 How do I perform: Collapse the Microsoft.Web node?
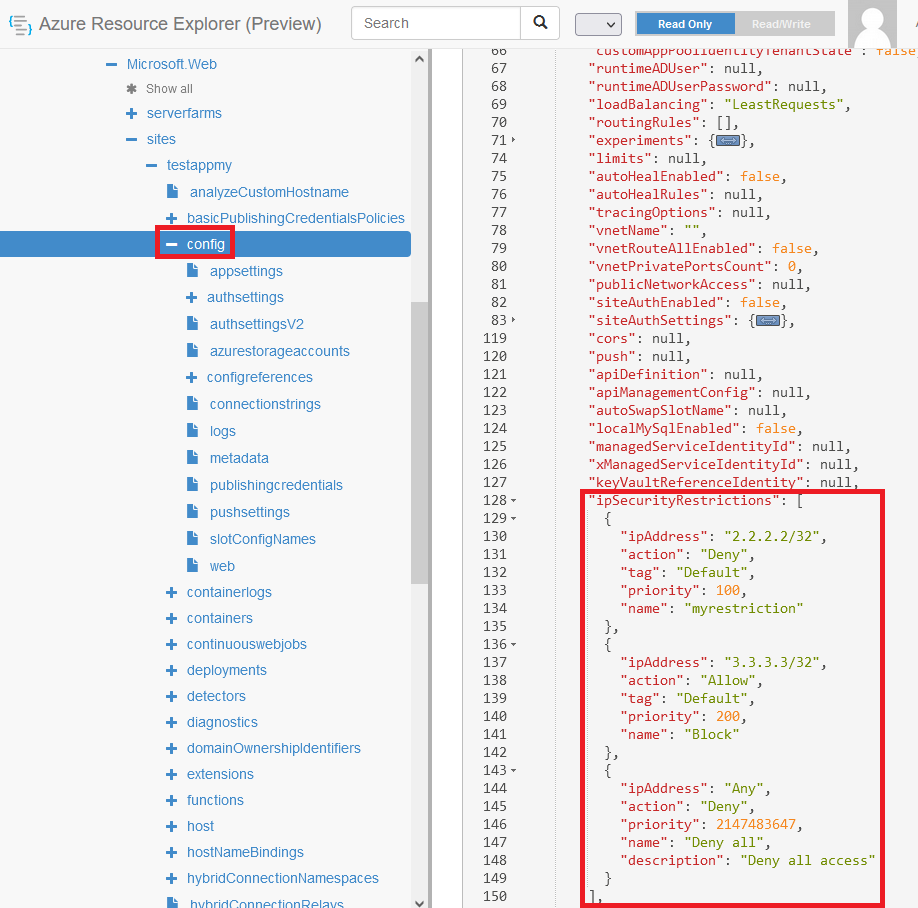pos(111,64)
